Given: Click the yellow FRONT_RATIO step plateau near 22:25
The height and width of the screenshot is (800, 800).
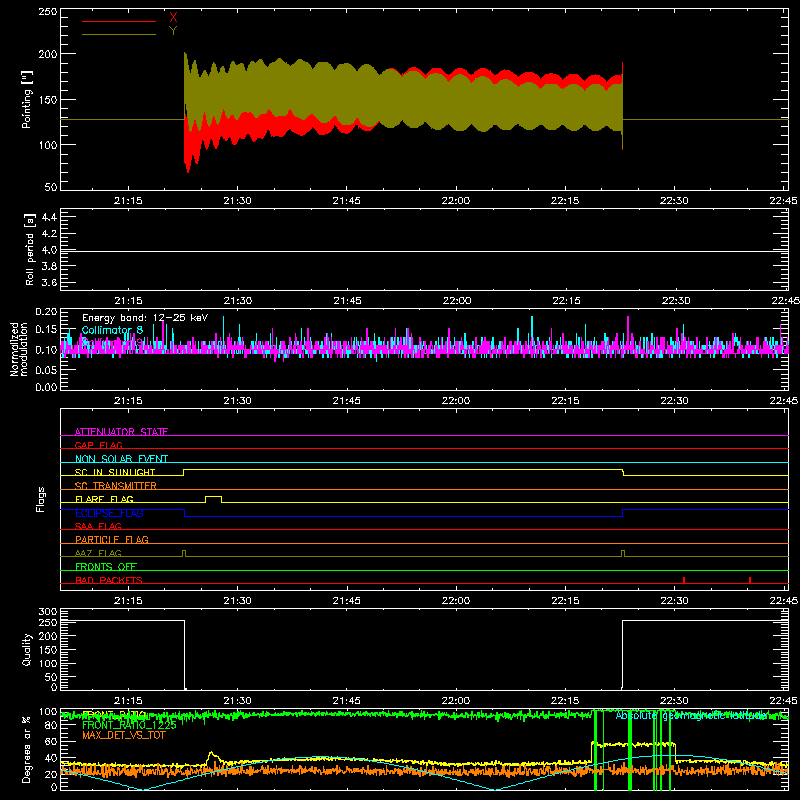Looking at the screenshot, I should [633, 744].
